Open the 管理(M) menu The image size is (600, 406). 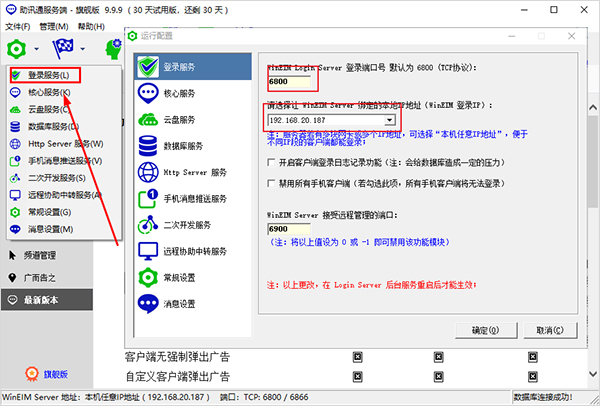click(x=54, y=26)
